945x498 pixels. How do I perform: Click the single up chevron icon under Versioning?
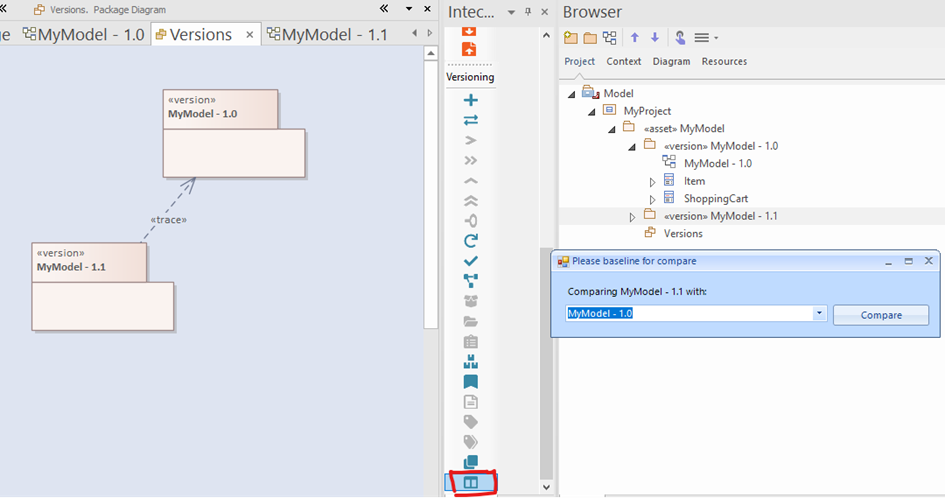click(x=471, y=181)
